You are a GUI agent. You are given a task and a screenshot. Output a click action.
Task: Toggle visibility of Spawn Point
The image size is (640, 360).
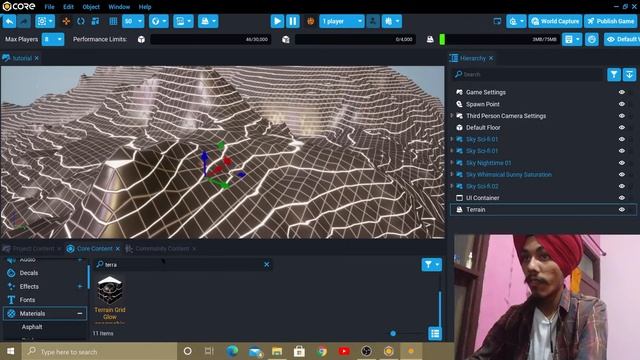[x=622, y=104]
